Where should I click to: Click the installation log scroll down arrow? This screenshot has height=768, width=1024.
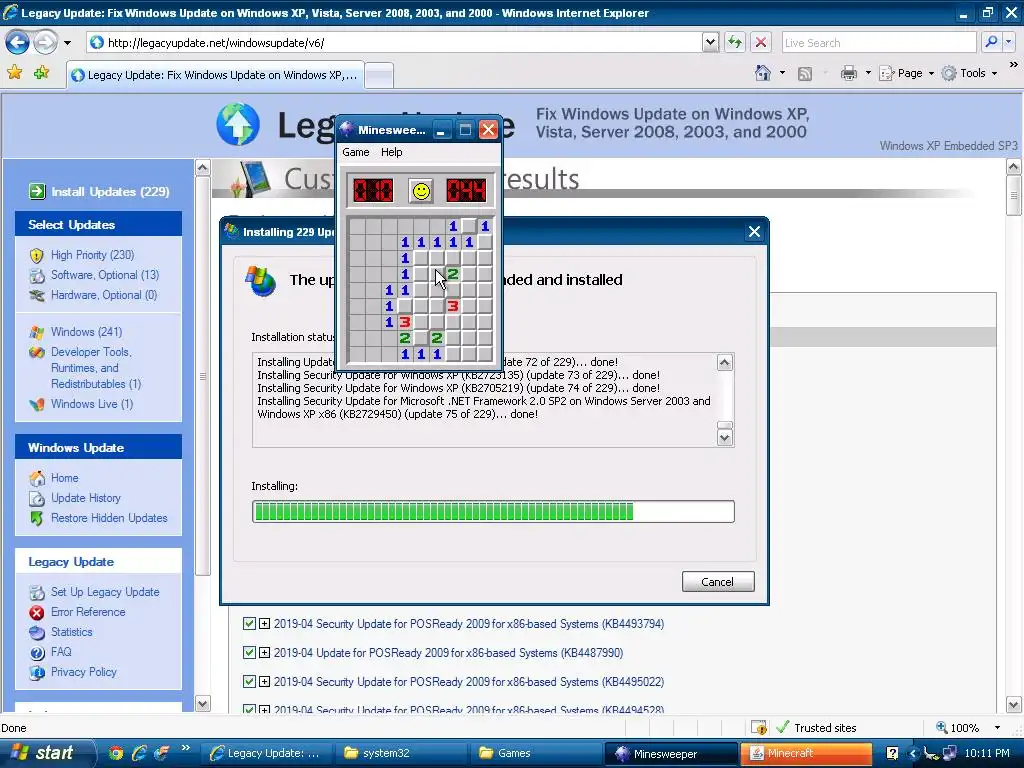725,438
